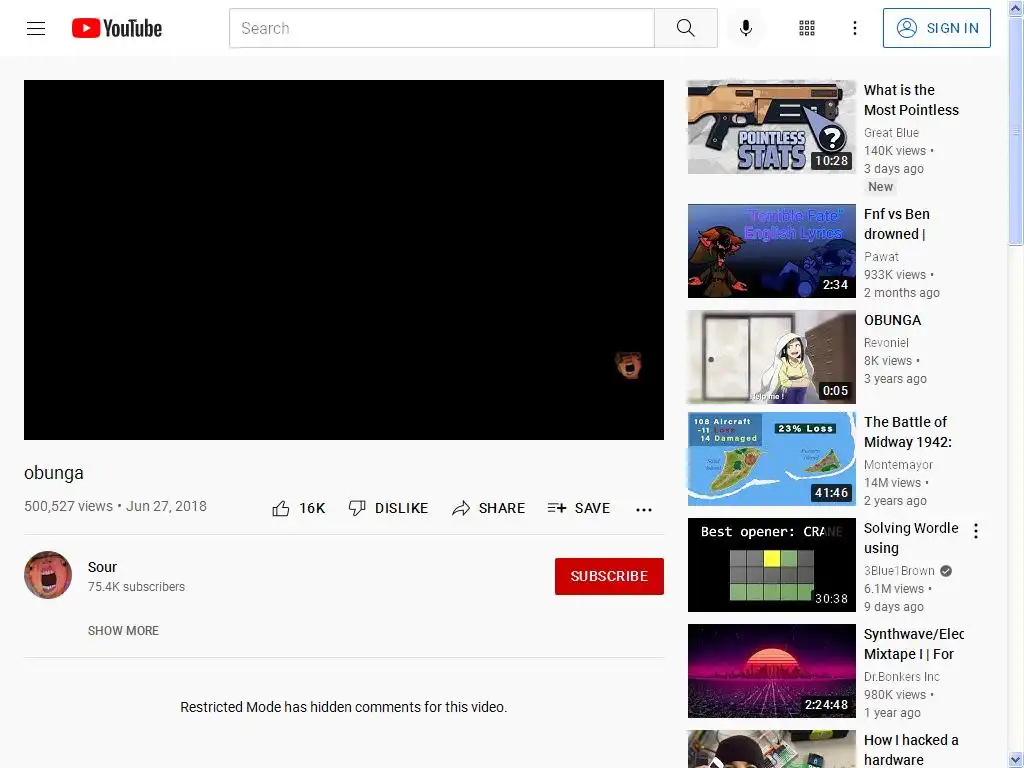Click the DISLIKE thumbs-down button
Screen dimensions: 1024x768
(389, 508)
